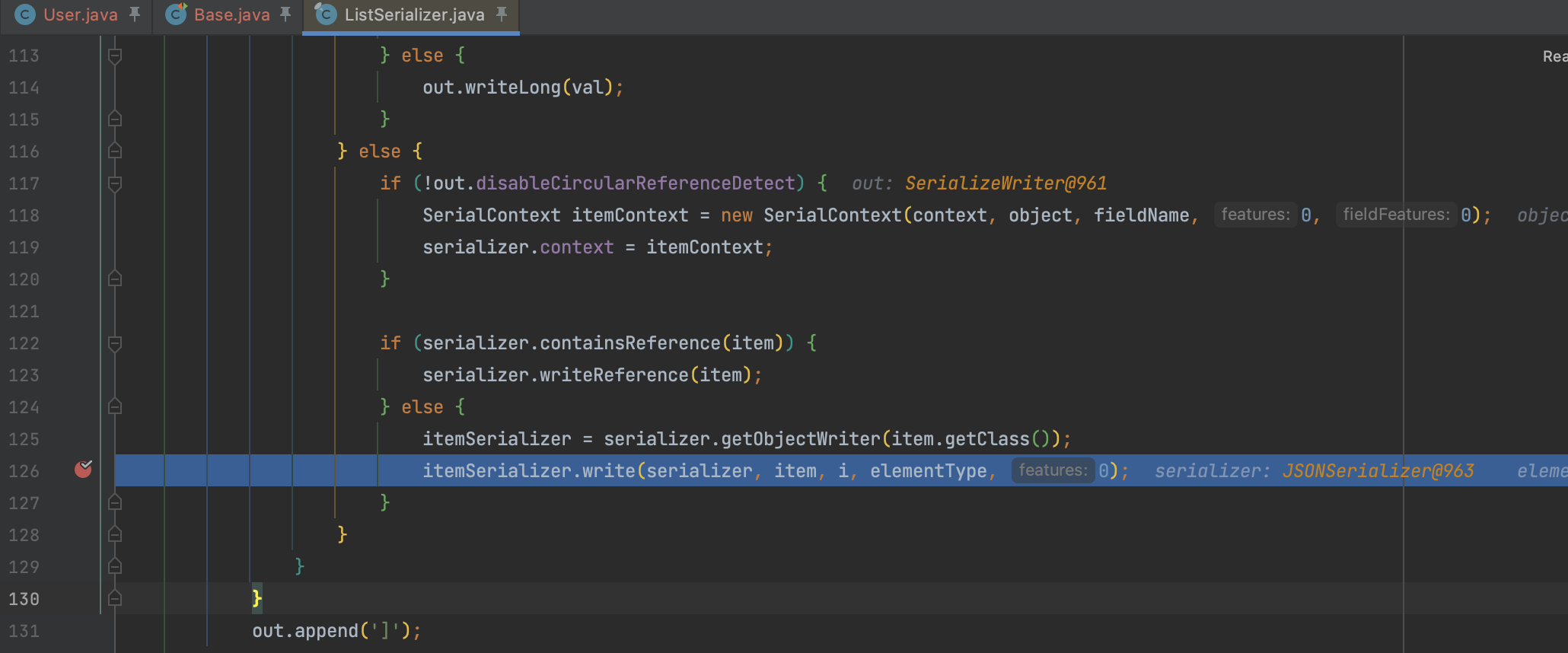Screen dimensions: 1568x653
Task: Click the JSONSerializer@963 debug value
Action: click(x=1378, y=471)
